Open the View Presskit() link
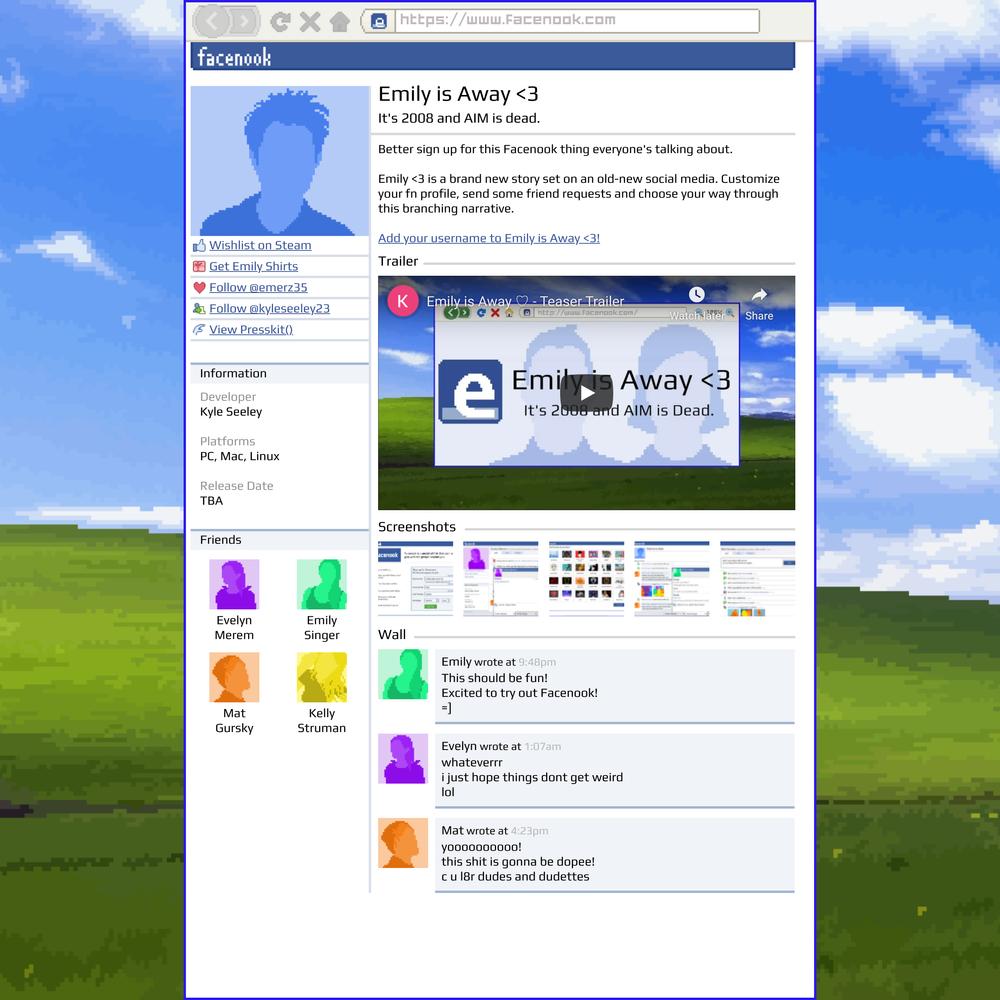1000x1000 pixels. coord(251,330)
